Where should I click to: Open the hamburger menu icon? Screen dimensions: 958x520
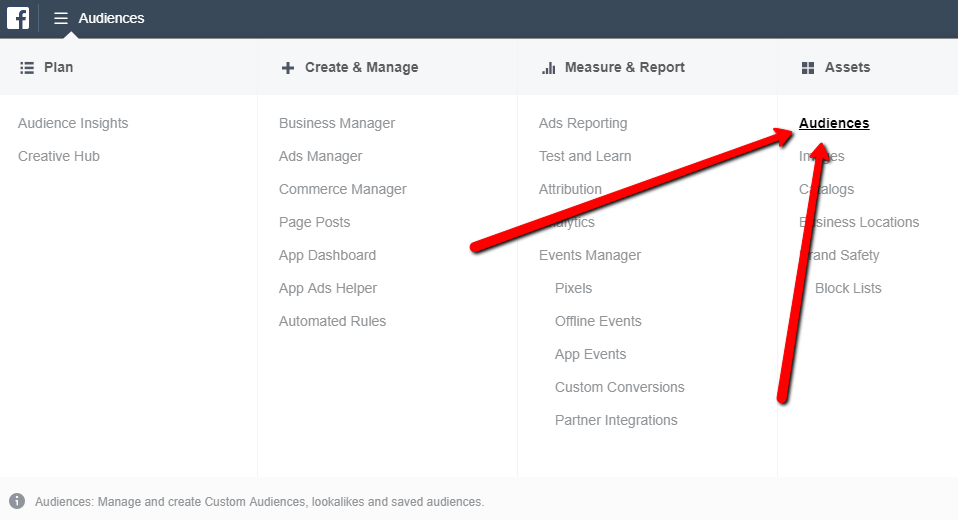pyautogui.click(x=60, y=18)
